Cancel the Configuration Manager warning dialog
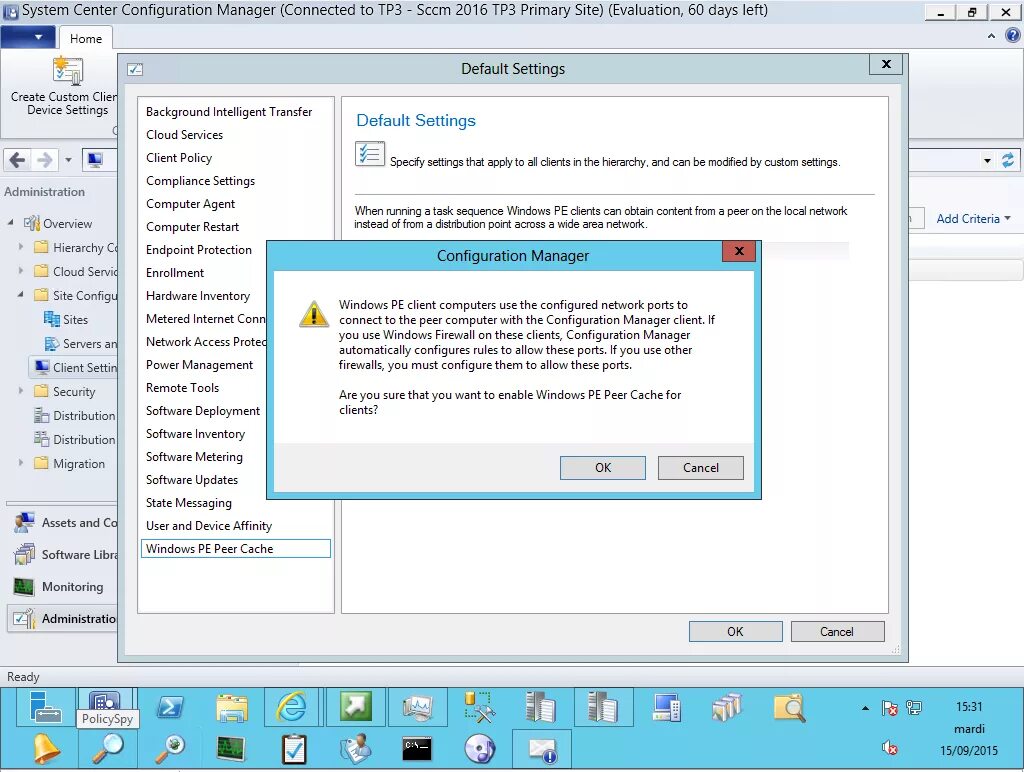 click(x=701, y=468)
